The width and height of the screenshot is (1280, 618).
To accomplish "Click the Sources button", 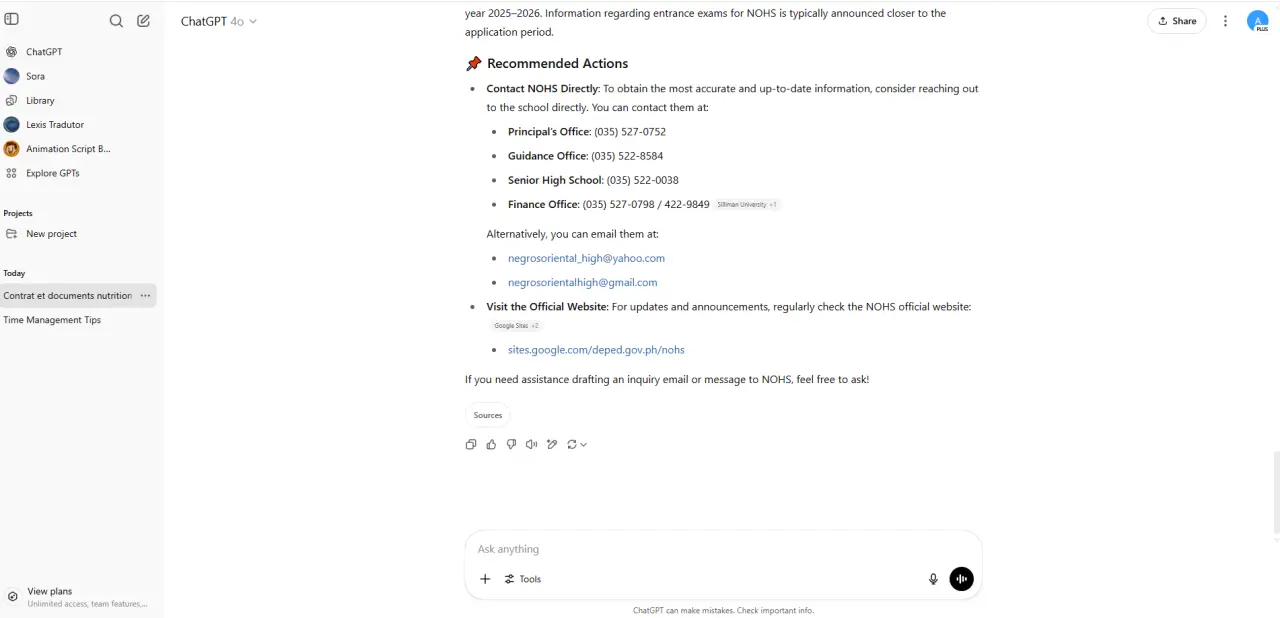I will click(x=488, y=415).
